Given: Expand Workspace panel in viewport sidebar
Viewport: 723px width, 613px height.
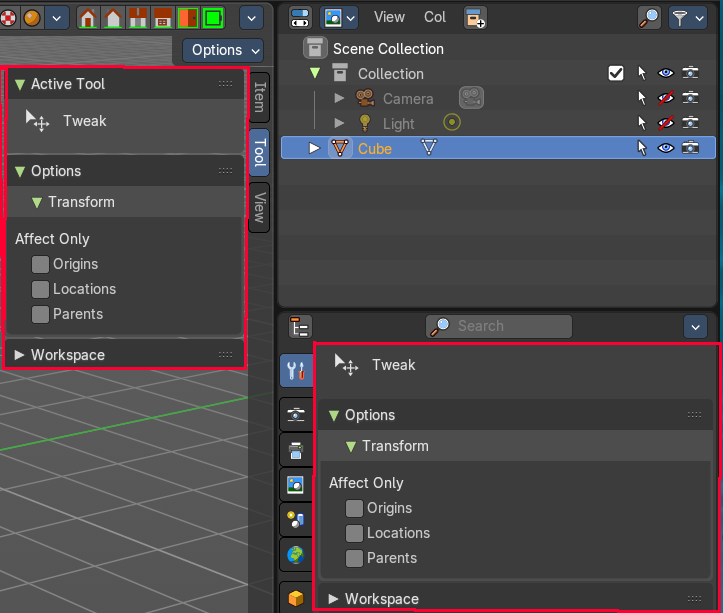Looking at the screenshot, I should (x=19, y=355).
